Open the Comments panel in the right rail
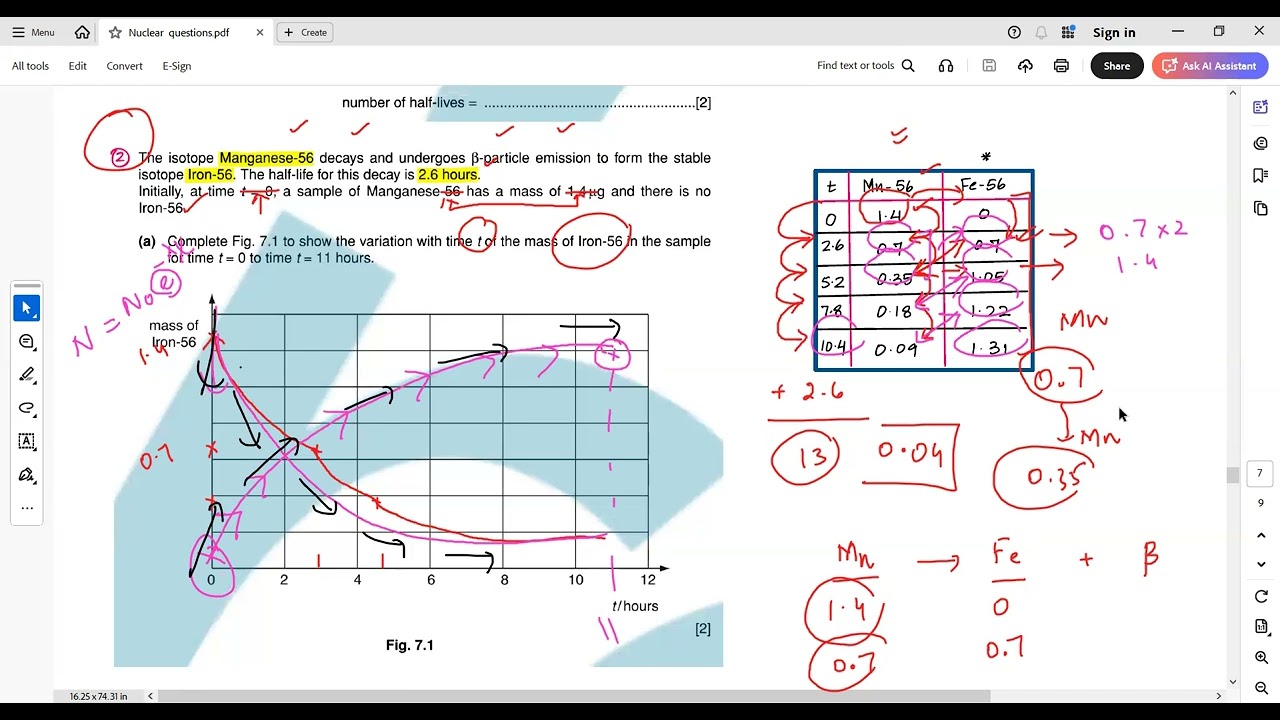The height and width of the screenshot is (720, 1280). 1260,143
